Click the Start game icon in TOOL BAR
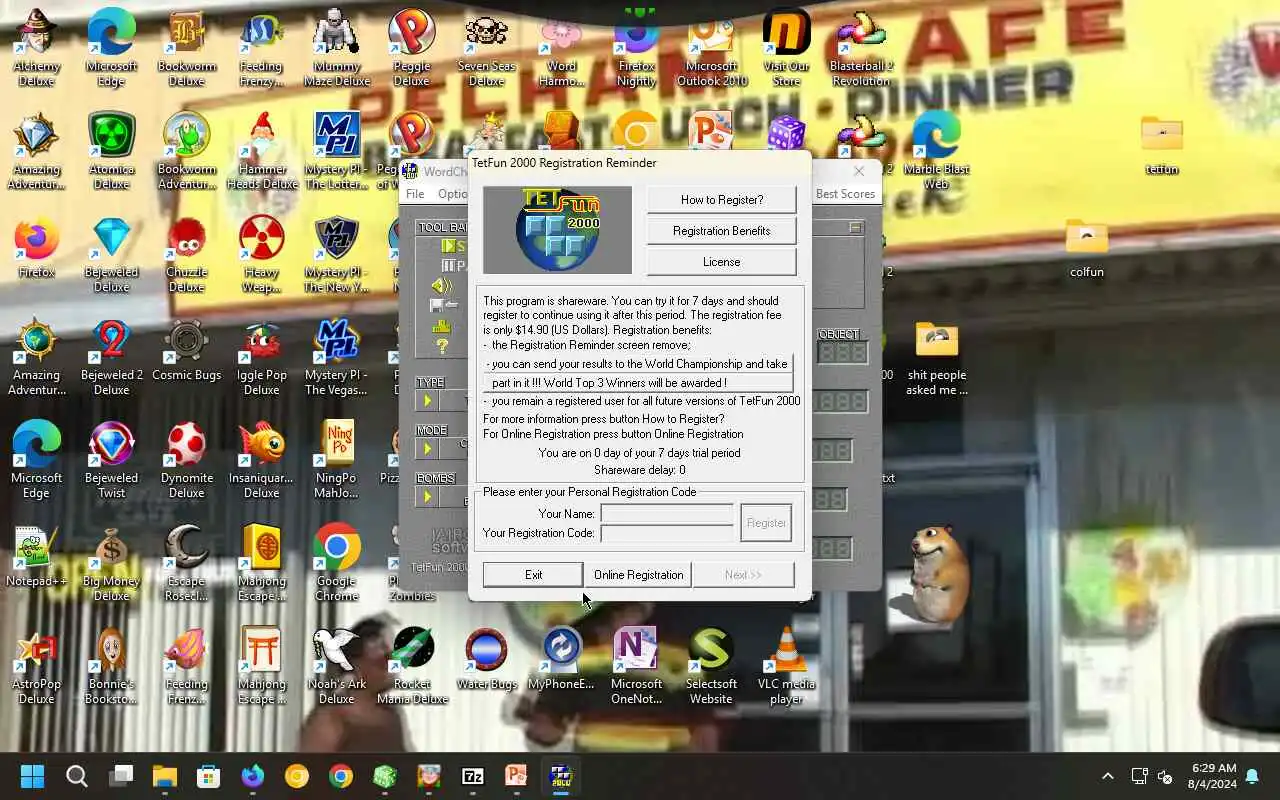Screen dimensions: 1280x800 coord(451,246)
